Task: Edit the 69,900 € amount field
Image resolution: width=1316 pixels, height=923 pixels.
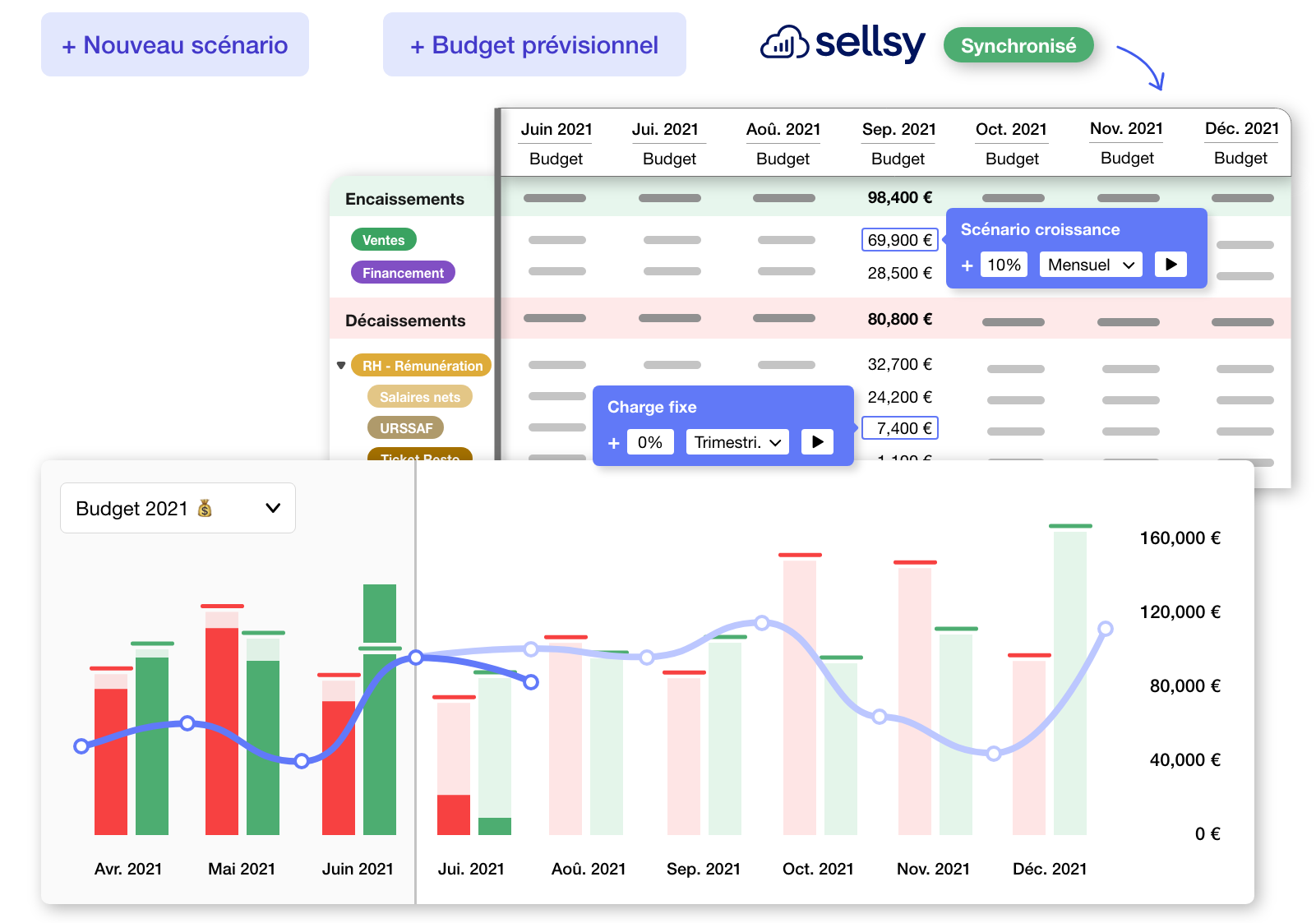Action: tap(899, 239)
